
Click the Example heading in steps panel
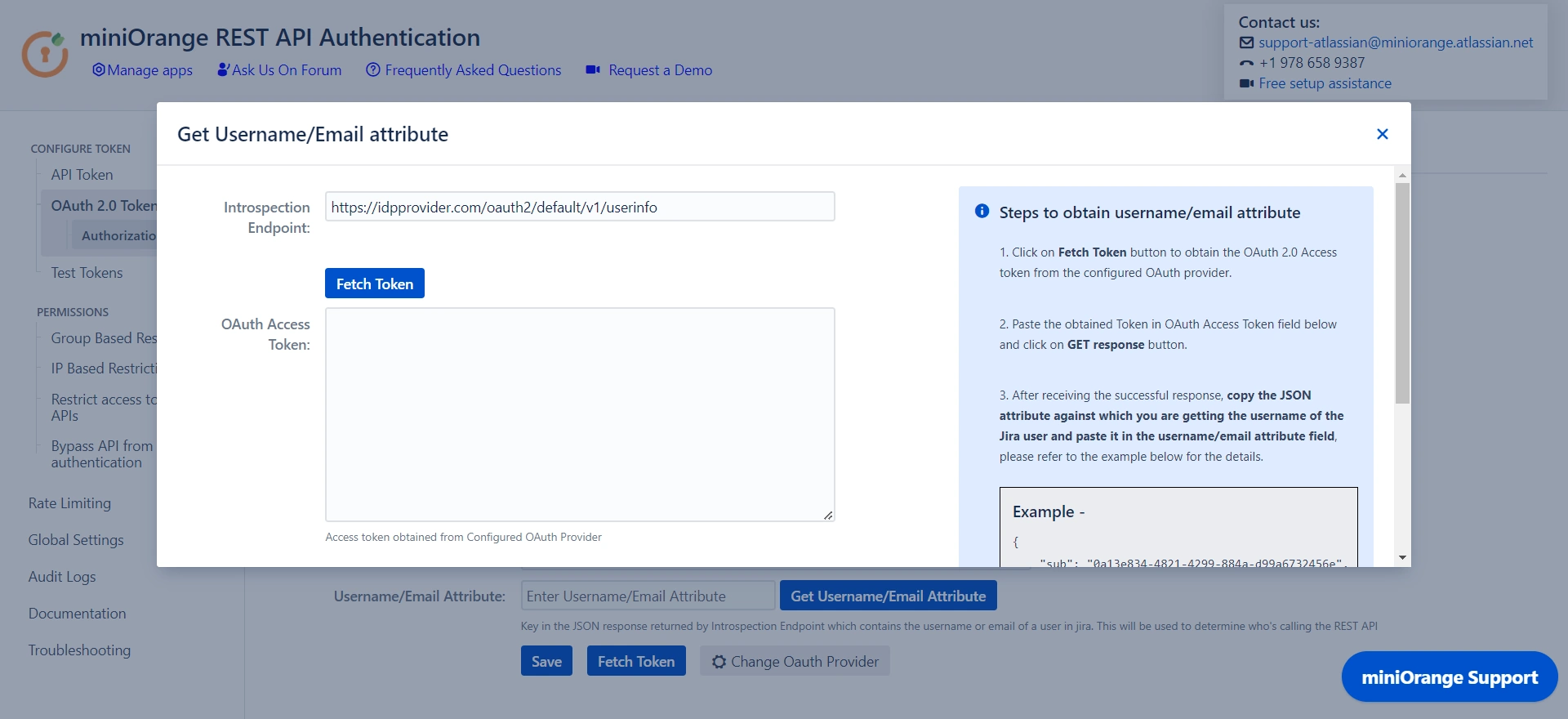pos(1049,511)
